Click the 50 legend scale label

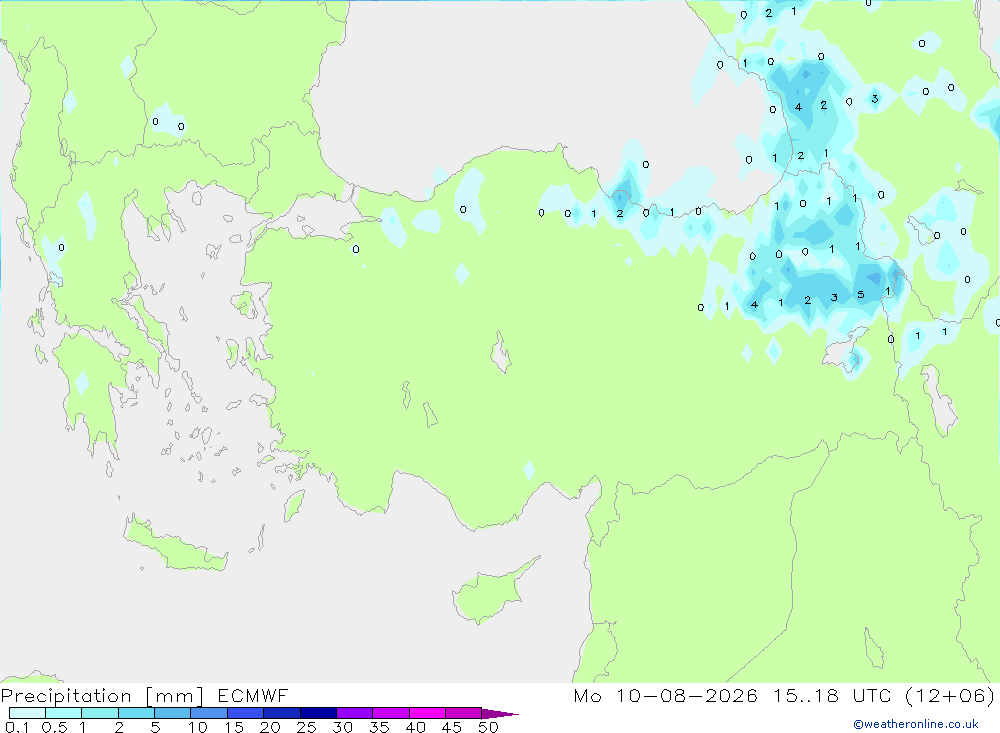(488, 727)
